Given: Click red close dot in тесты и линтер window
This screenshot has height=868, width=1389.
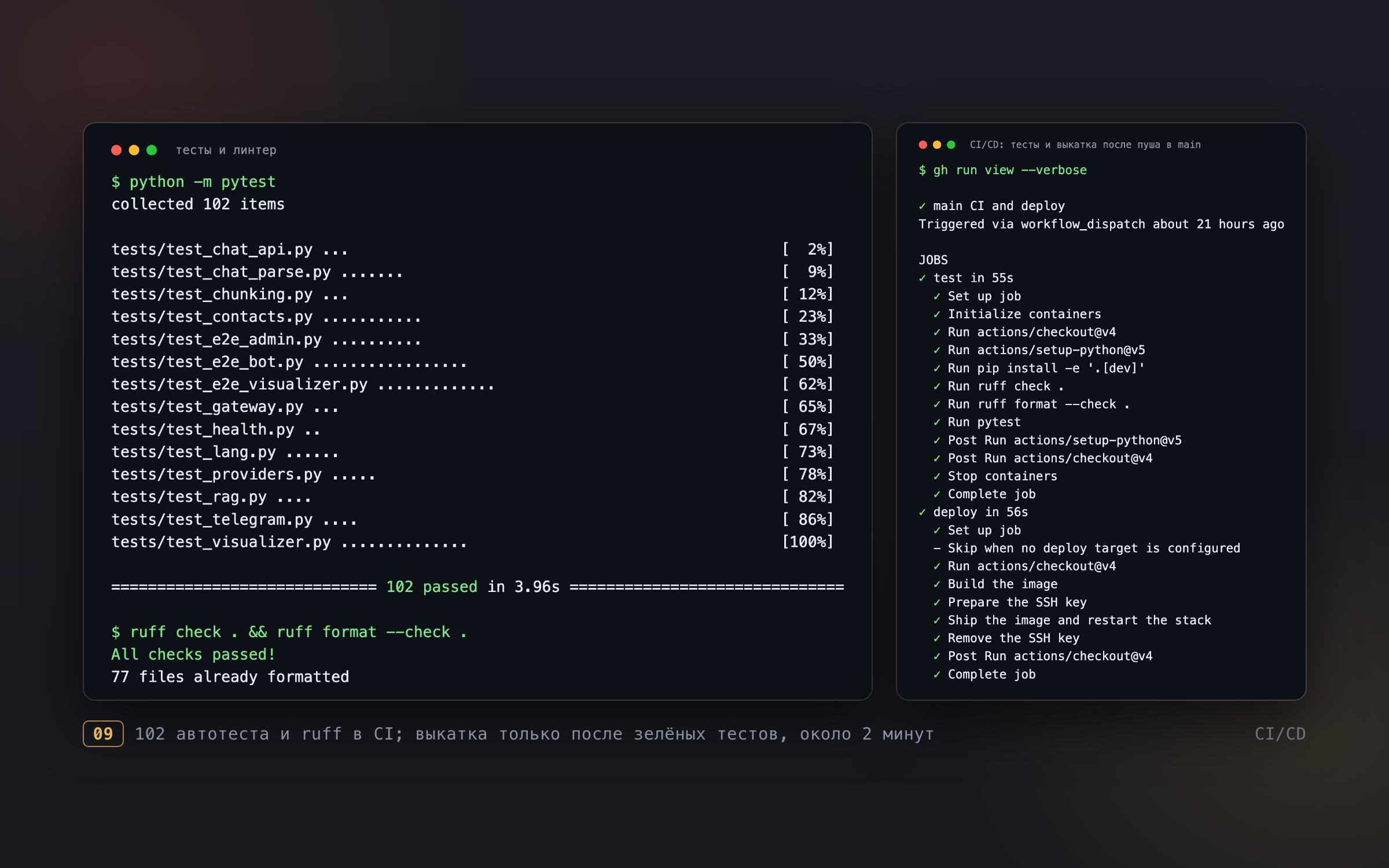Looking at the screenshot, I should coord(116,150).
